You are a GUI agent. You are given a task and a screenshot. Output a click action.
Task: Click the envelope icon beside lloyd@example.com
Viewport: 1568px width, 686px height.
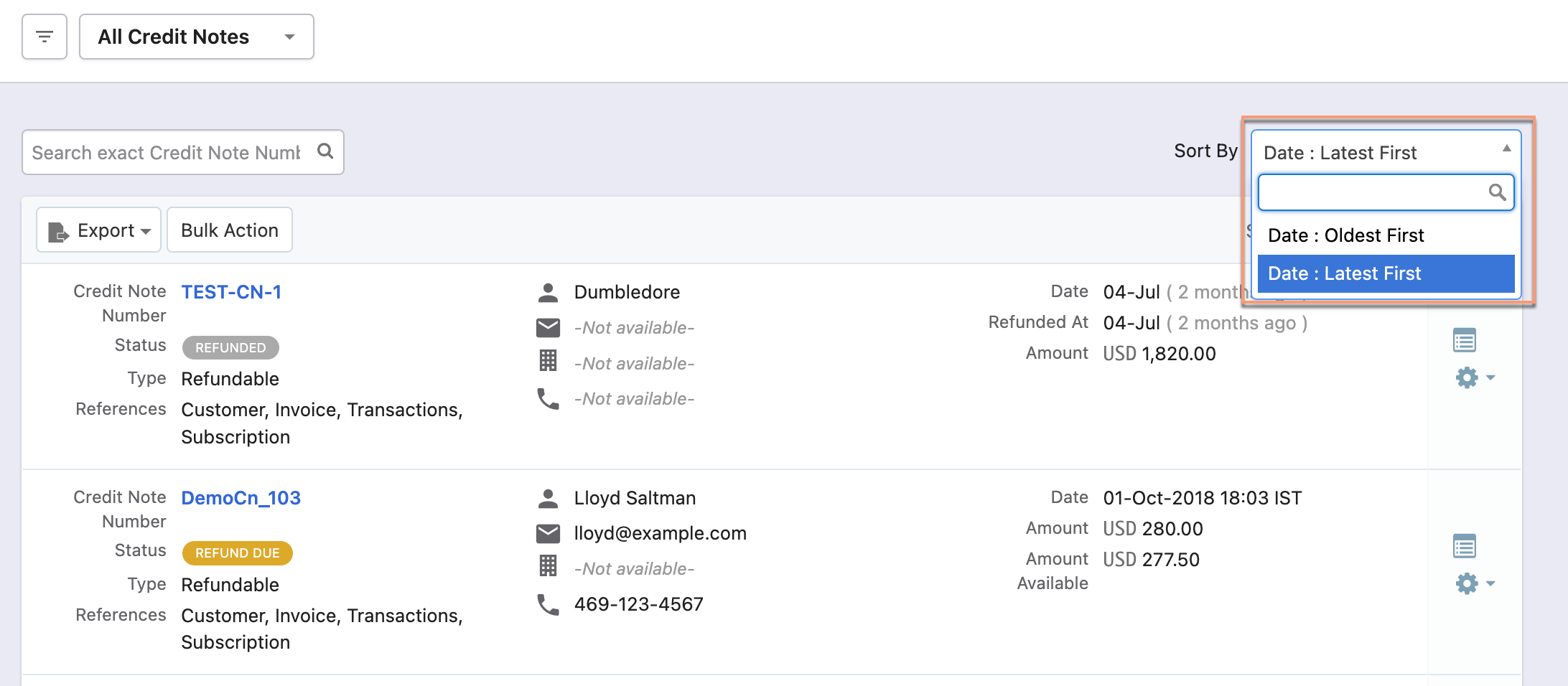coord(548,533)
